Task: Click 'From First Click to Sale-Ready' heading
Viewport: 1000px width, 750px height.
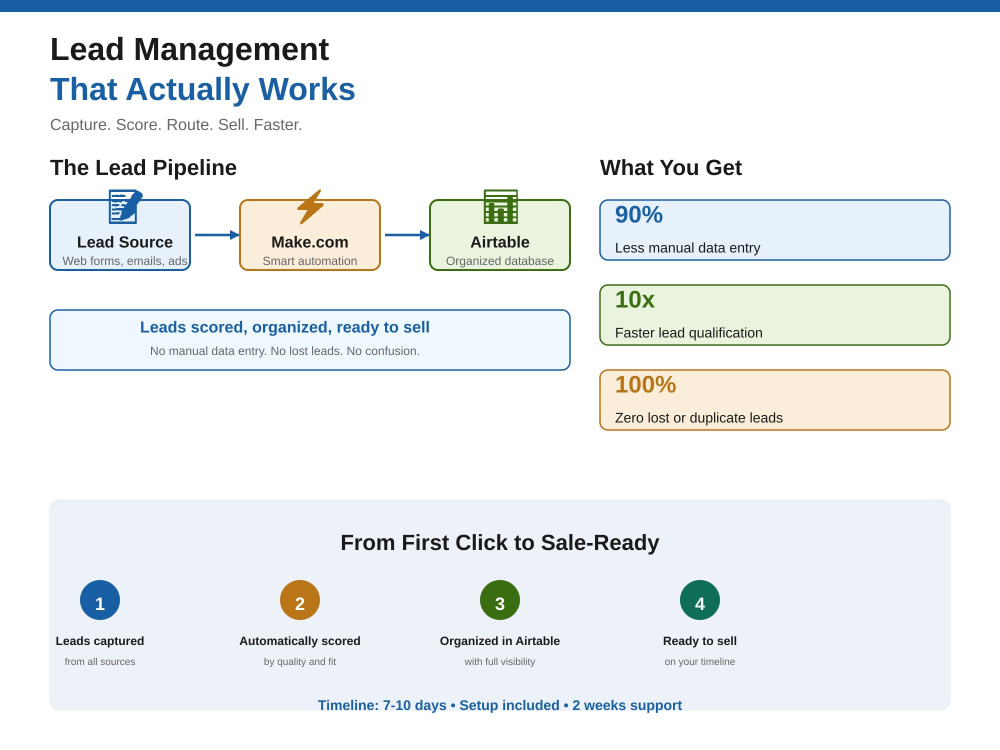Action: tap(500, 543)
